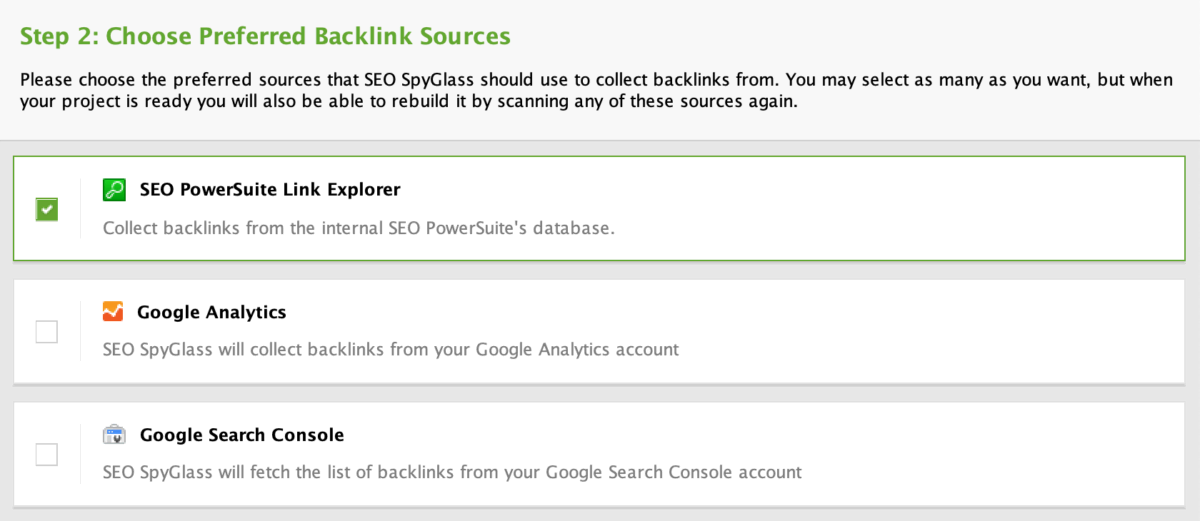1200x521 pixels.
Task: Click the Google Search Console toolbox icon
Action: 115,435
